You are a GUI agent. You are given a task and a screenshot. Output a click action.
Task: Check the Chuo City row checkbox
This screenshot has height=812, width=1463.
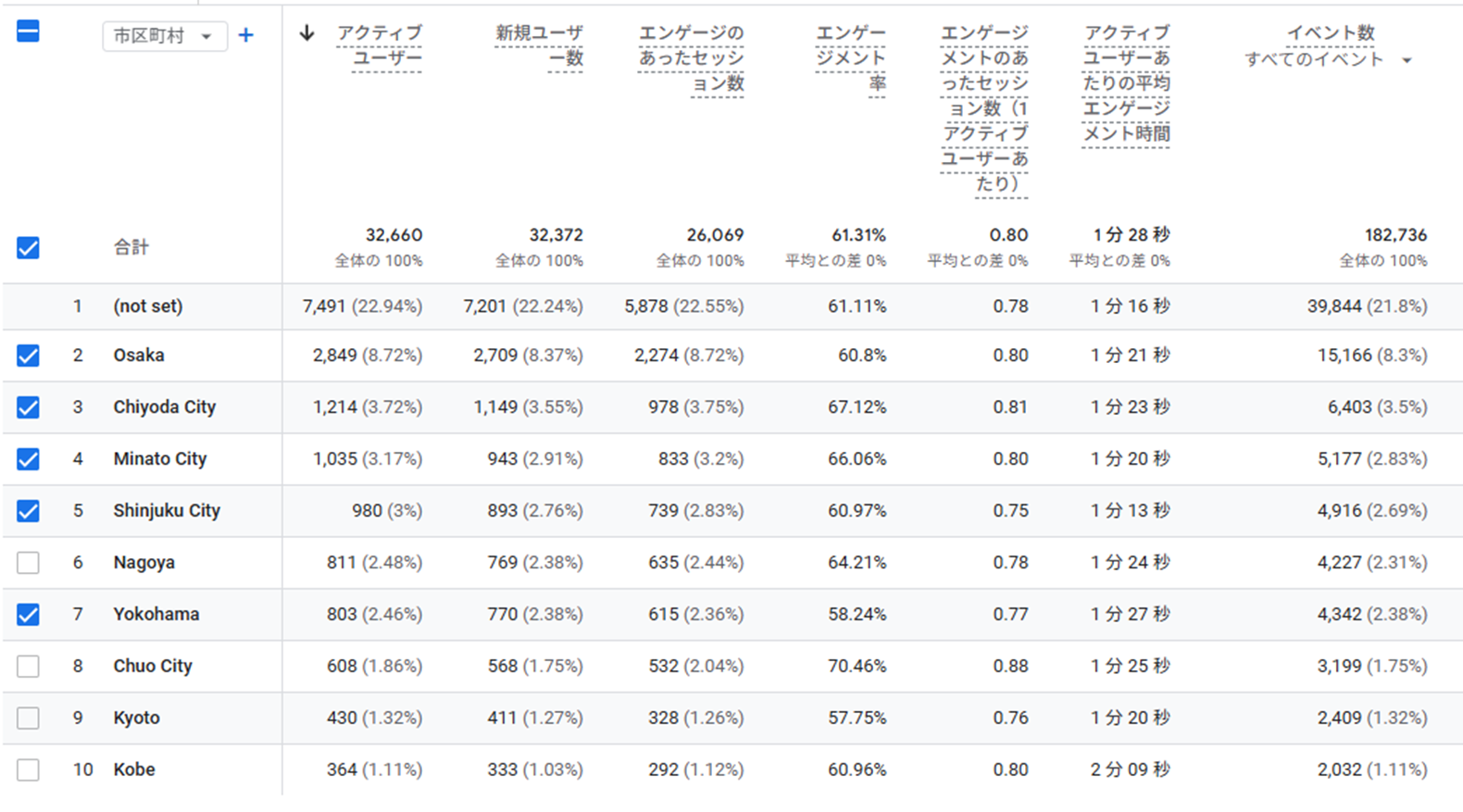tap(29, 667)
